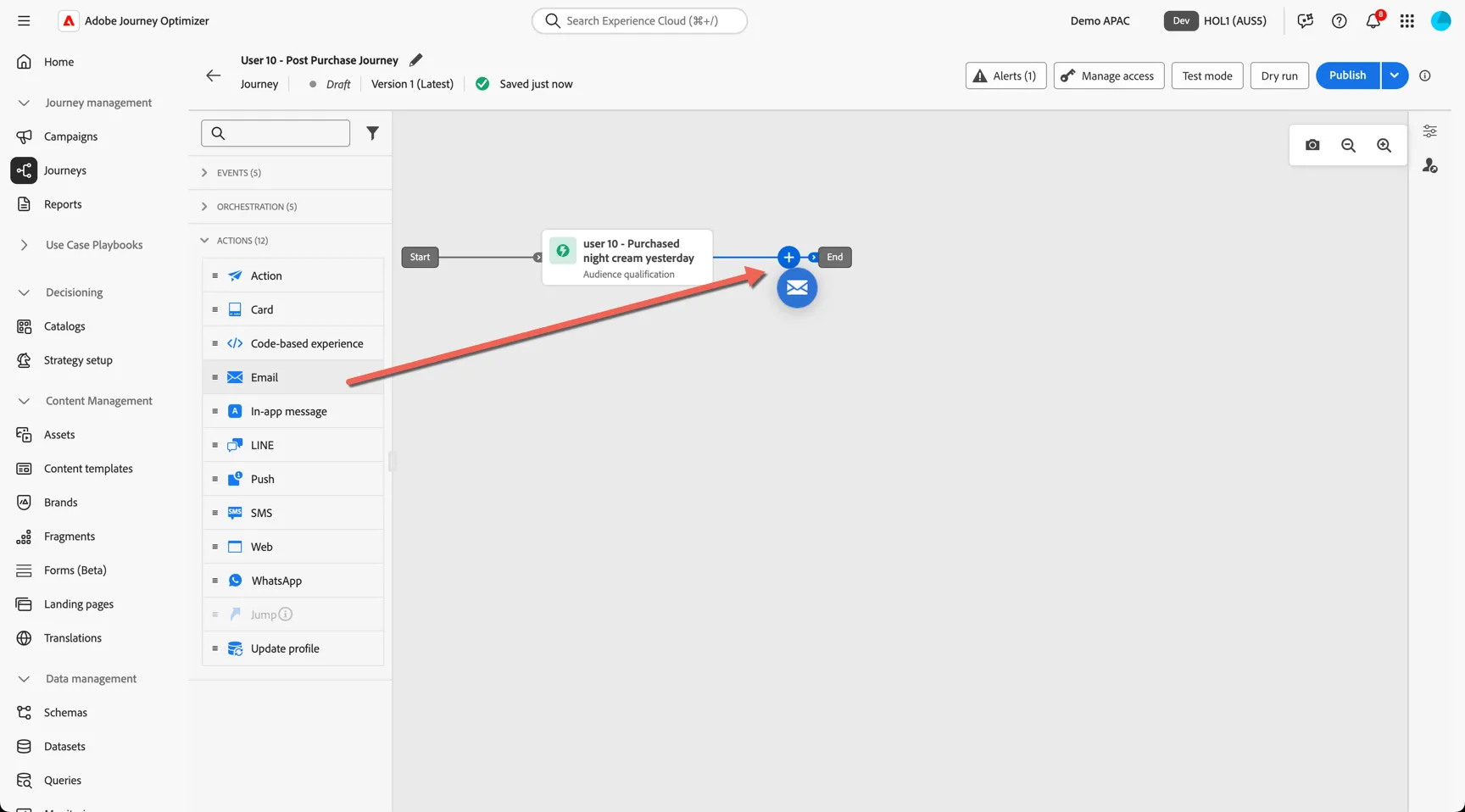Open the hamburger navigation menu
The height and width of the screenshot is (812, 1465).
pyautogui.click(x=24, y=20)
